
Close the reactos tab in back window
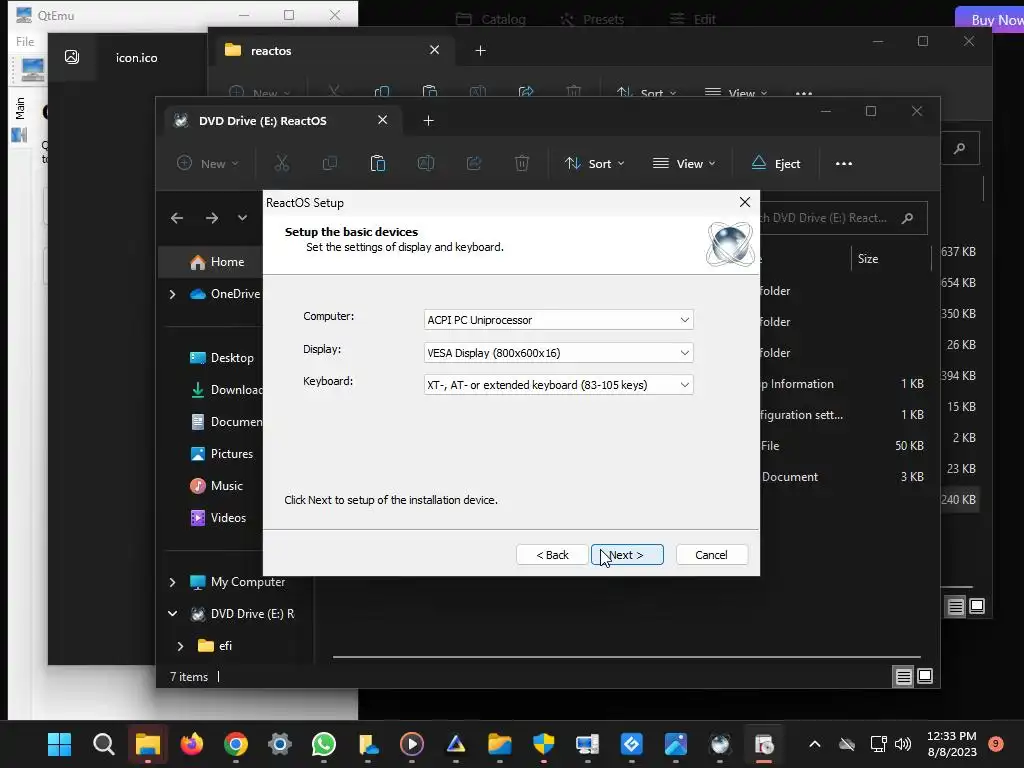pos(434,50)
